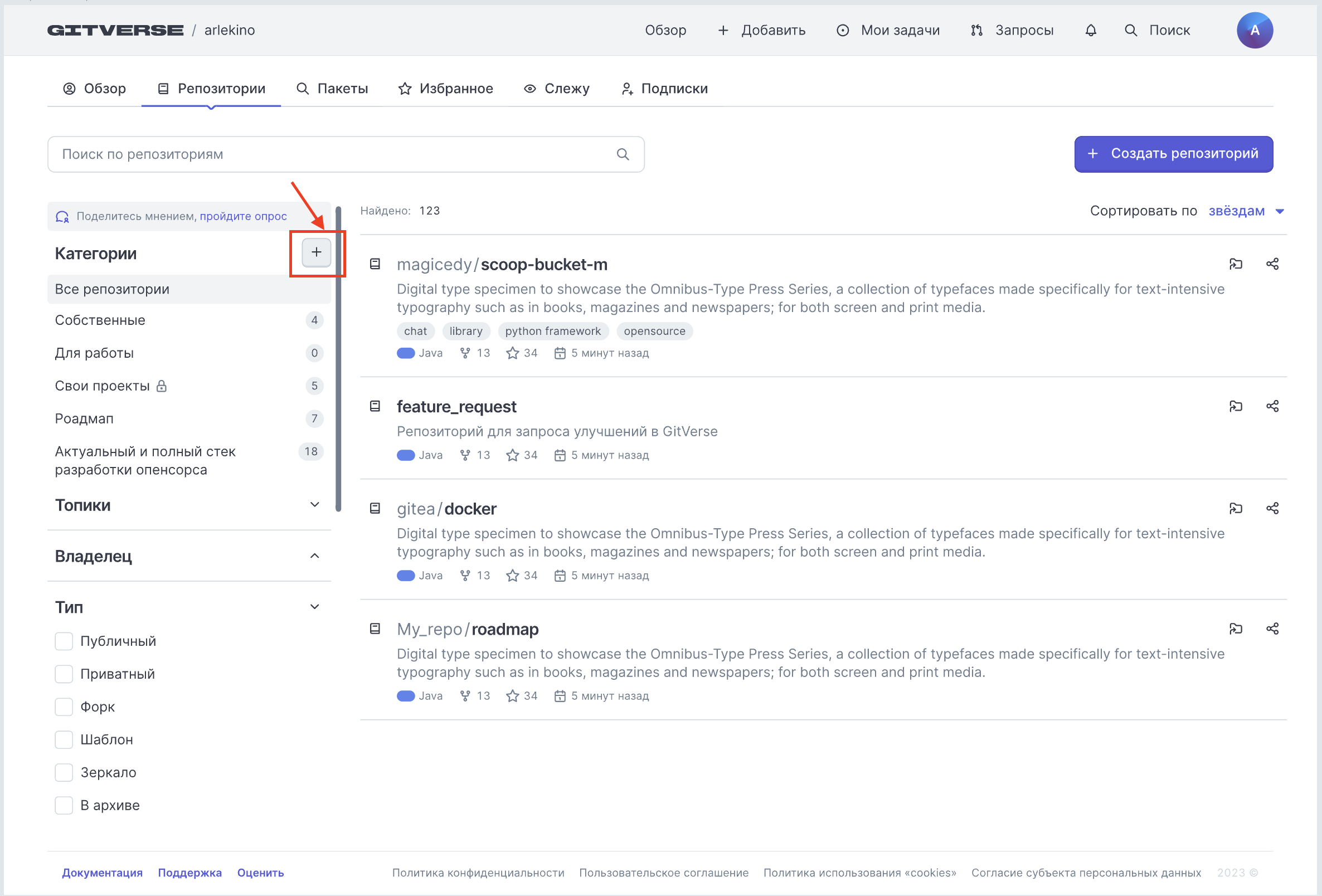The image size is (1322, 896).
Task: Focus the Поиск по репозиториям field
Action: click(330, 154)
